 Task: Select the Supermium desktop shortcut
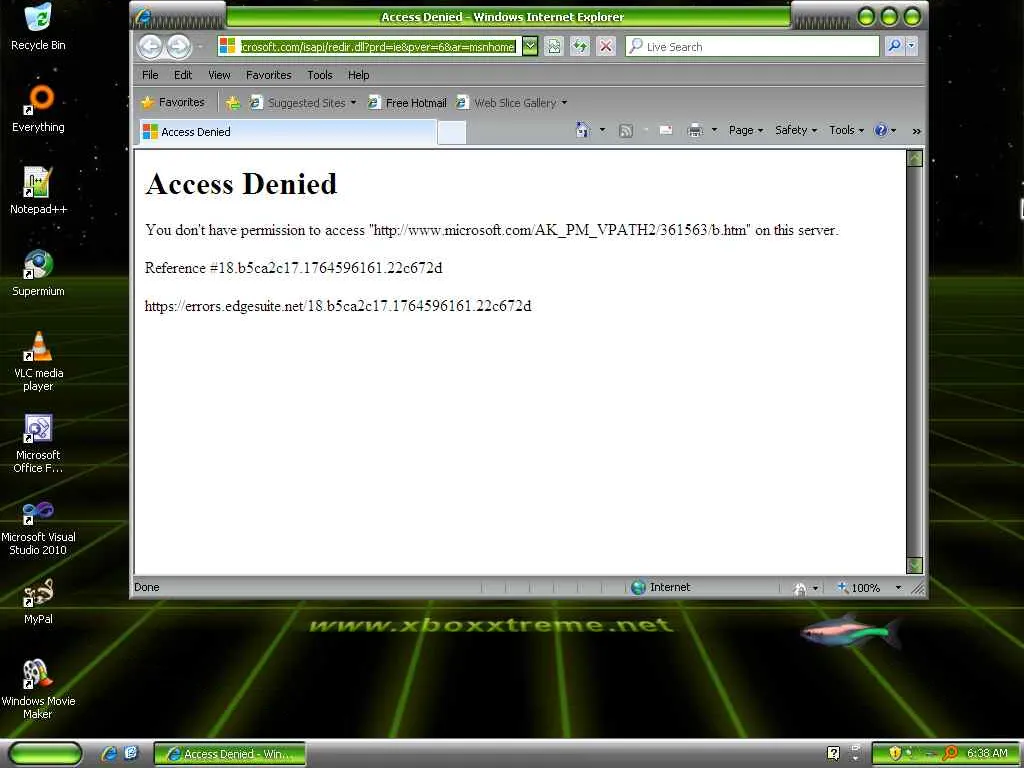click(x=38, y=272)
